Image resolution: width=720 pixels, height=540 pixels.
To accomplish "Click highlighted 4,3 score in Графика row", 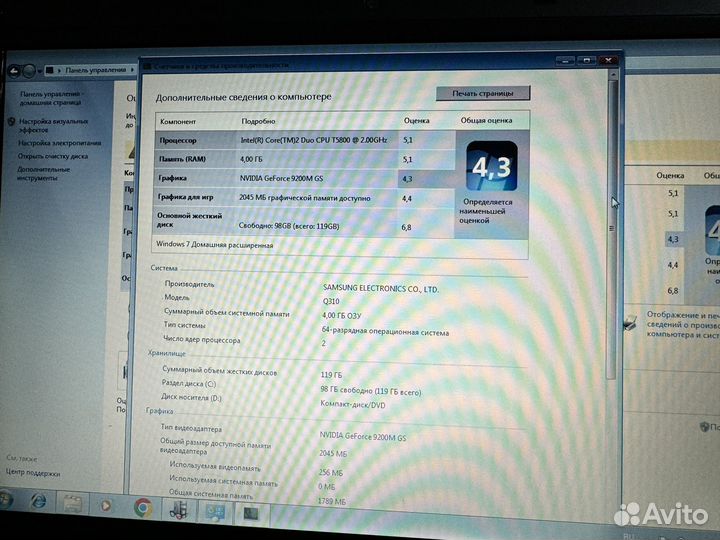I will tap(407, 179).
